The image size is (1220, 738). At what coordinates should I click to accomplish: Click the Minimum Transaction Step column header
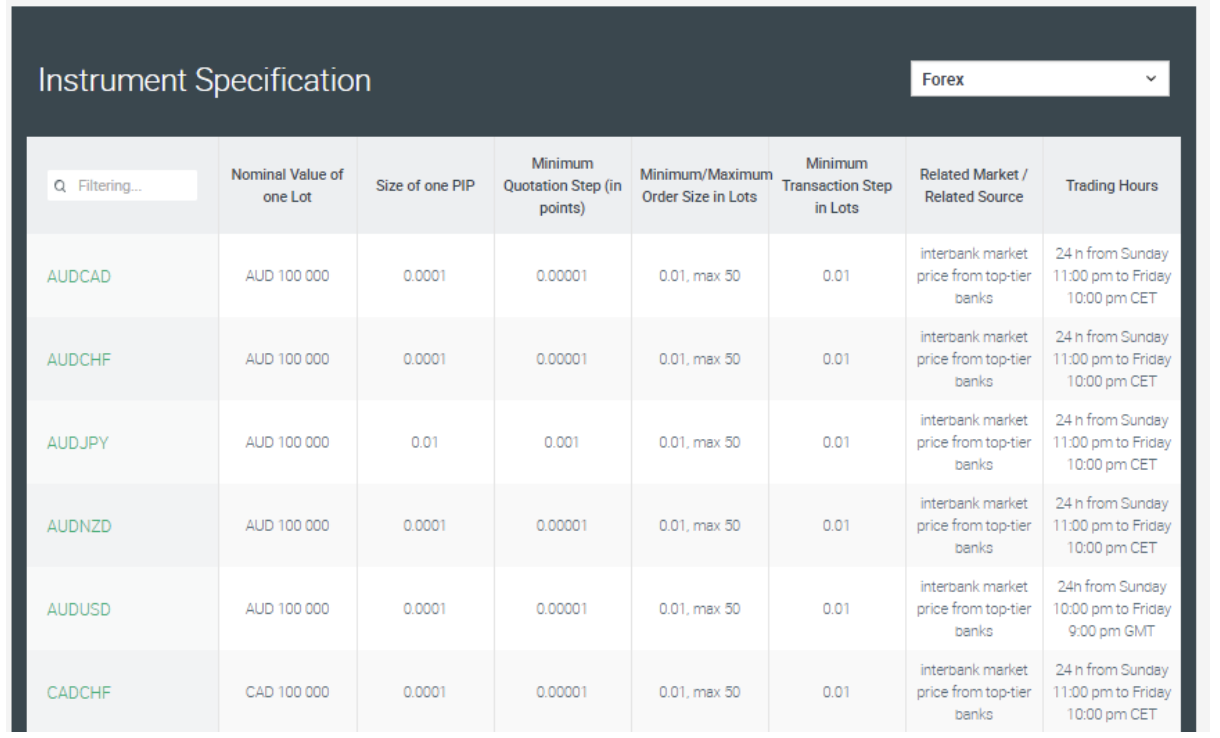837,186
